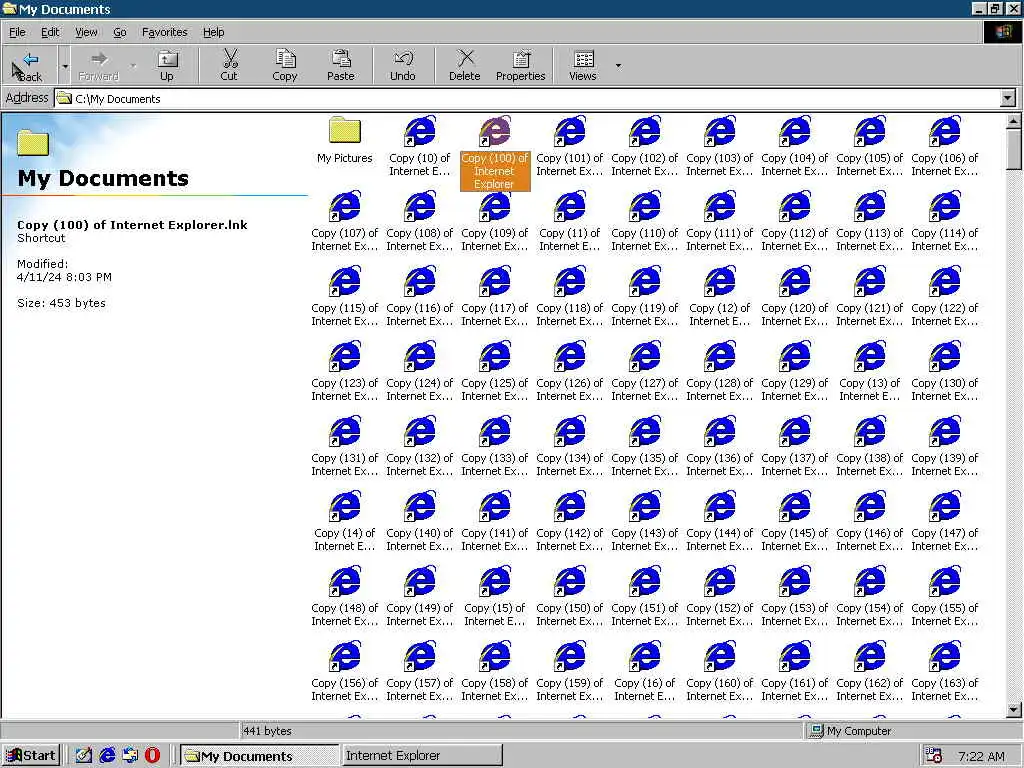Select Copy (16) of Internet Explorer shortcut

645,672
